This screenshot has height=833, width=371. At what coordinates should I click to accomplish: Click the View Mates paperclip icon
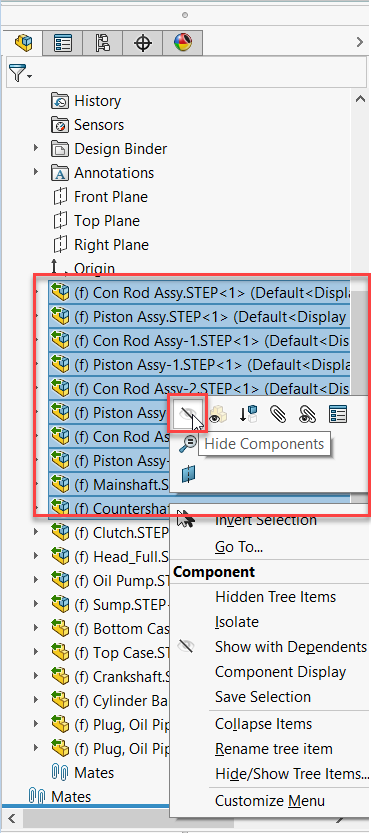pyautogui.click(x=278, y=414)
